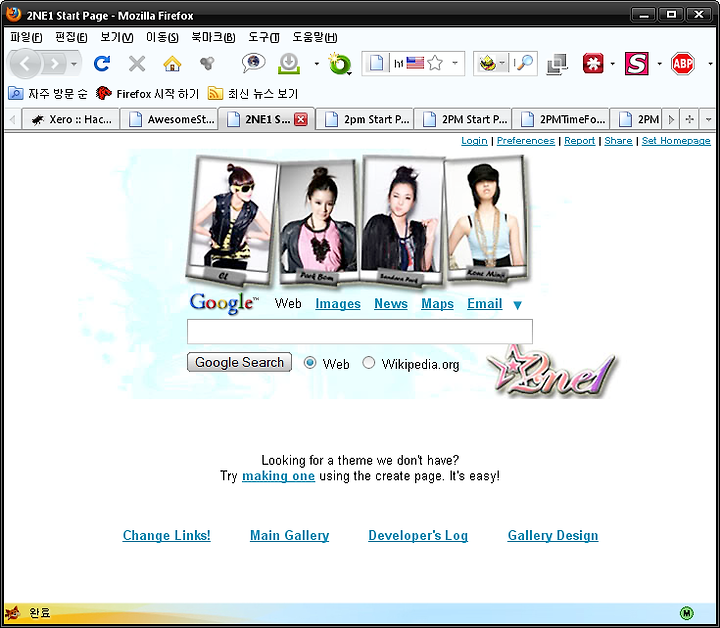Viewport: 720px width, 628px height.
Task: Click the Login link
Action: [474, 141]
